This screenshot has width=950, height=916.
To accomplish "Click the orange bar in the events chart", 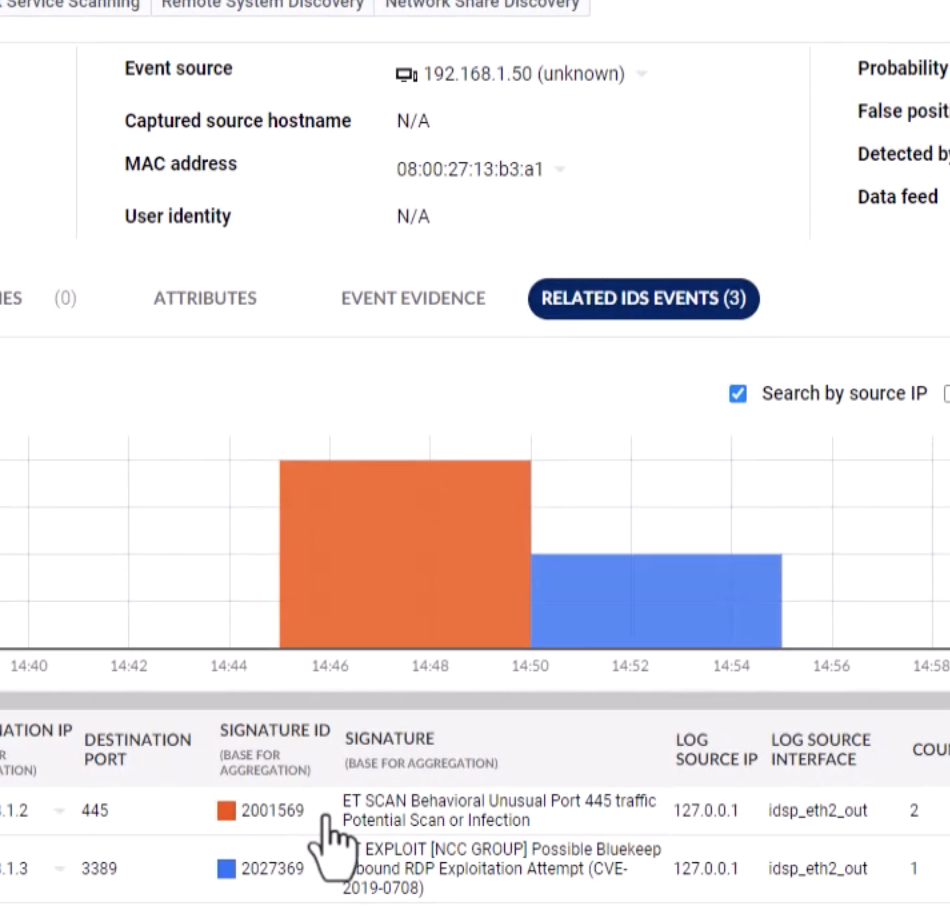I will (405, 553).
